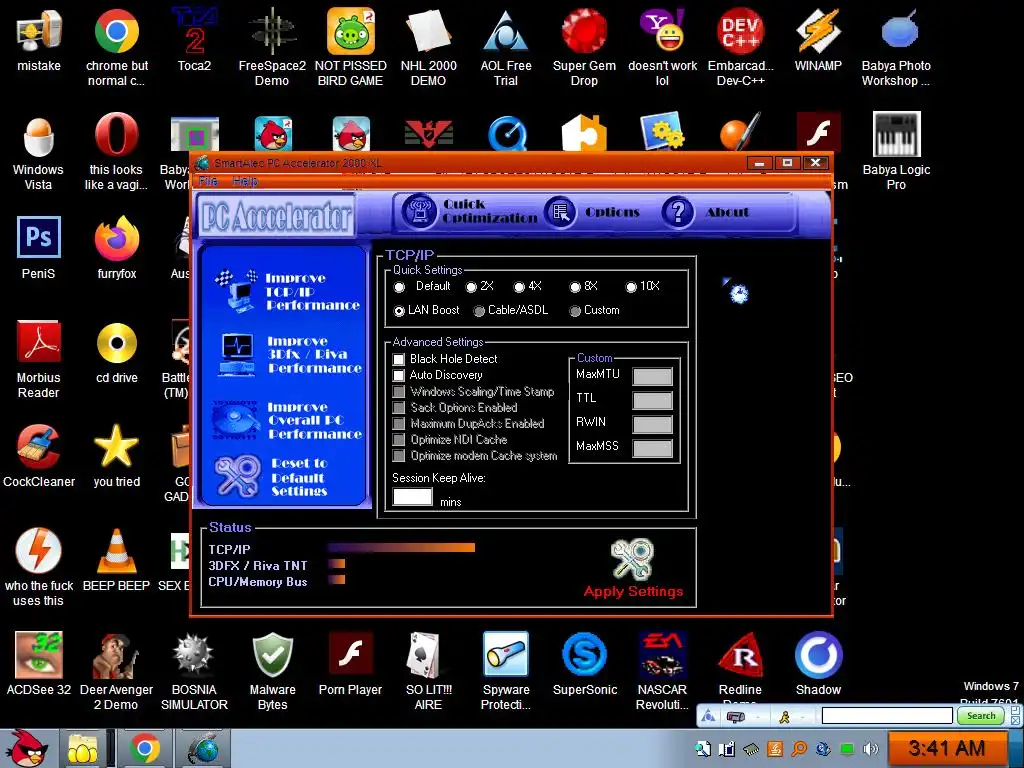This screenshot has height=768, width=1024.
Task: Open Toca2 desktop icon
Action: [x=194, y=40]
